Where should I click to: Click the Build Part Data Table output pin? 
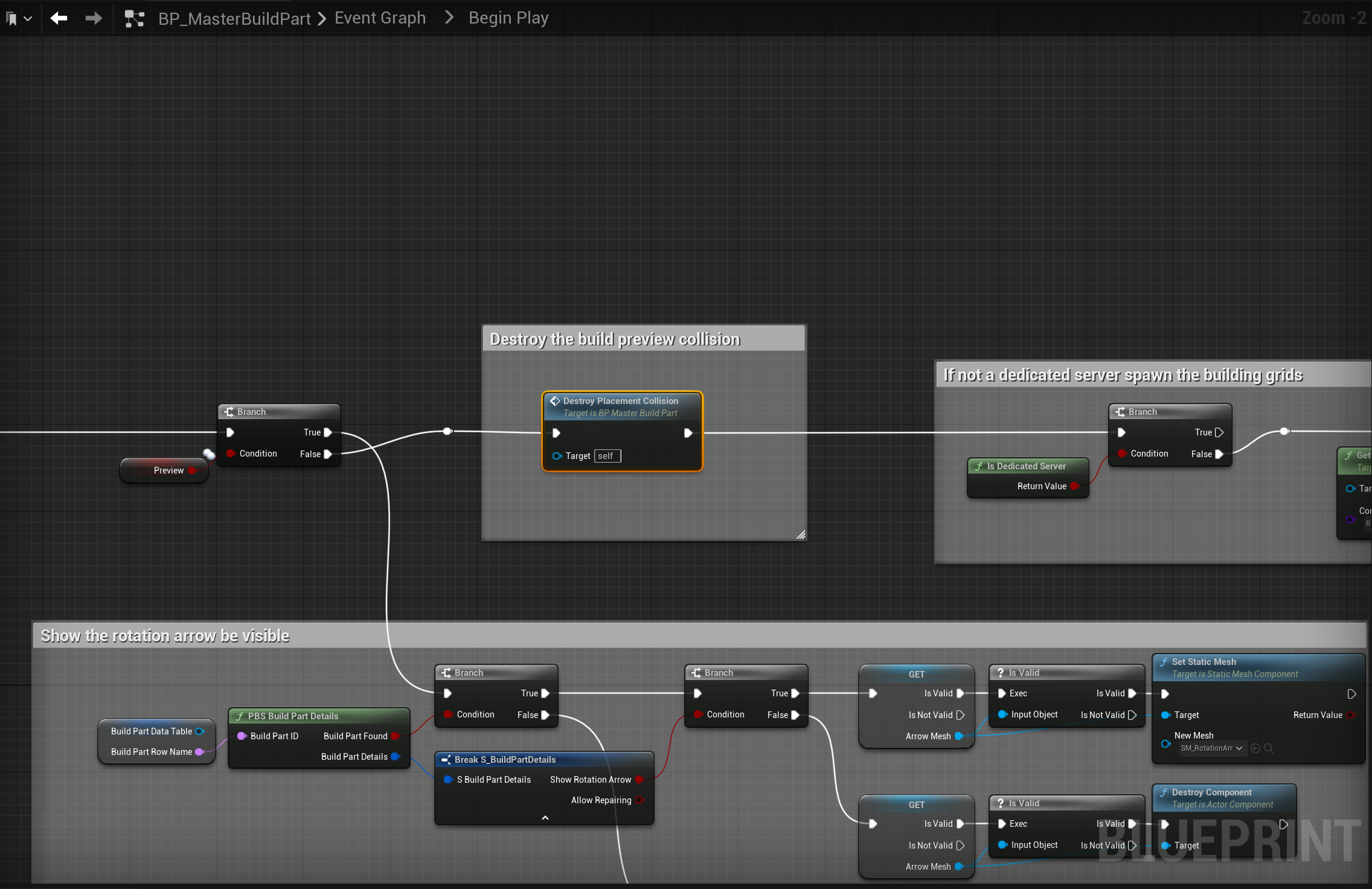click(199, 731)
